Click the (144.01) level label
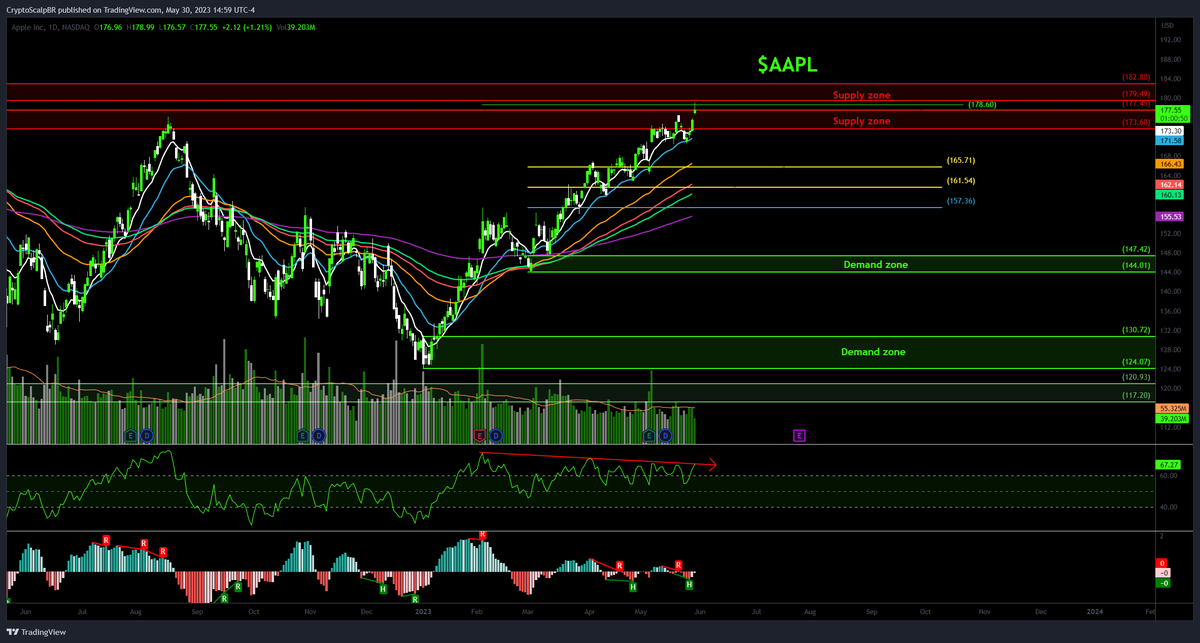Screen dimensions: 1200x643 pyautogui.click(x=1136, y=266)
